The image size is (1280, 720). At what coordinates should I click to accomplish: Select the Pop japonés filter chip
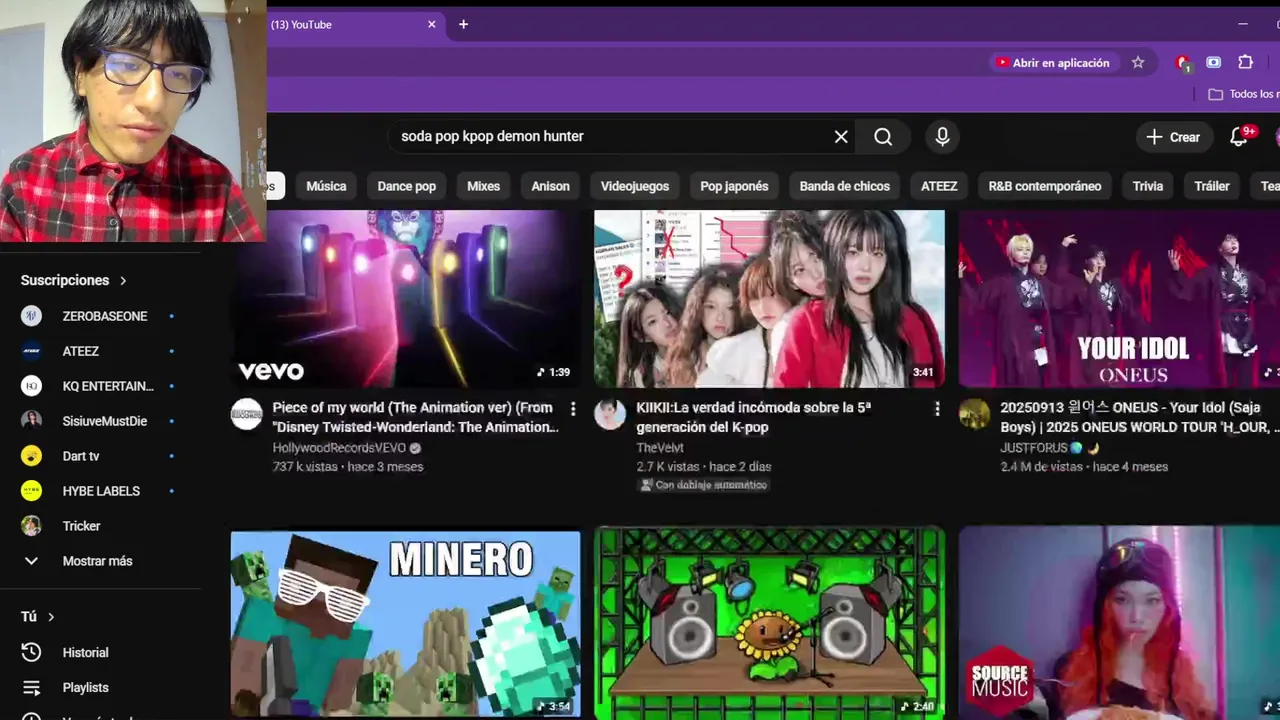tap(734, 186)
